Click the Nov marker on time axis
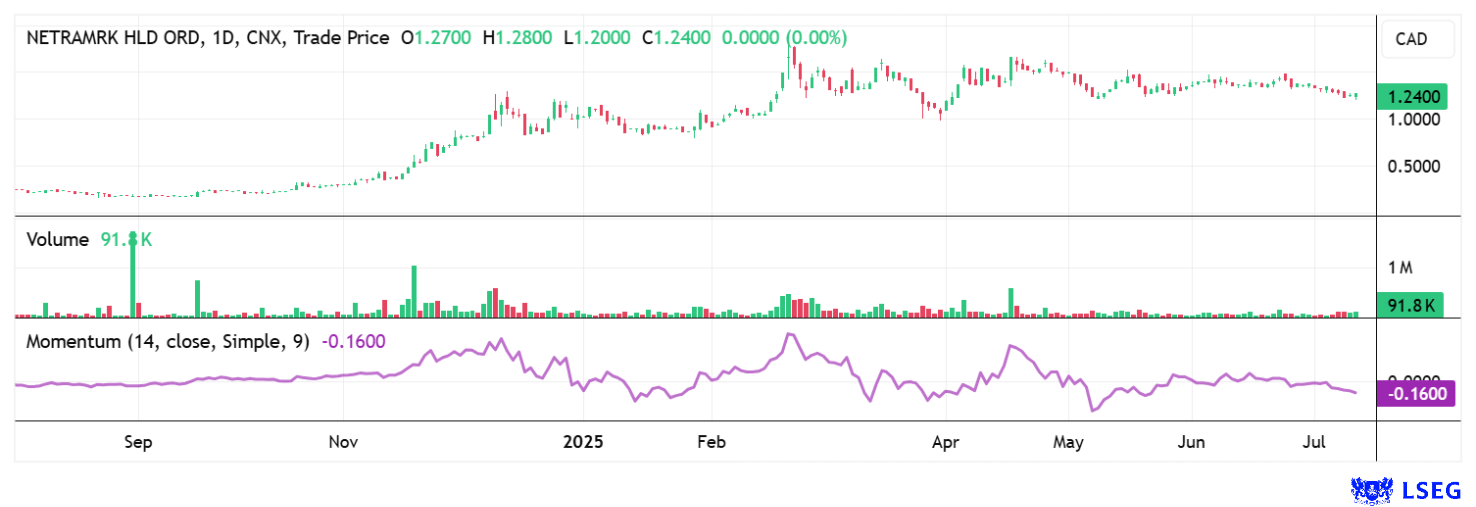 tap(343, 442)
